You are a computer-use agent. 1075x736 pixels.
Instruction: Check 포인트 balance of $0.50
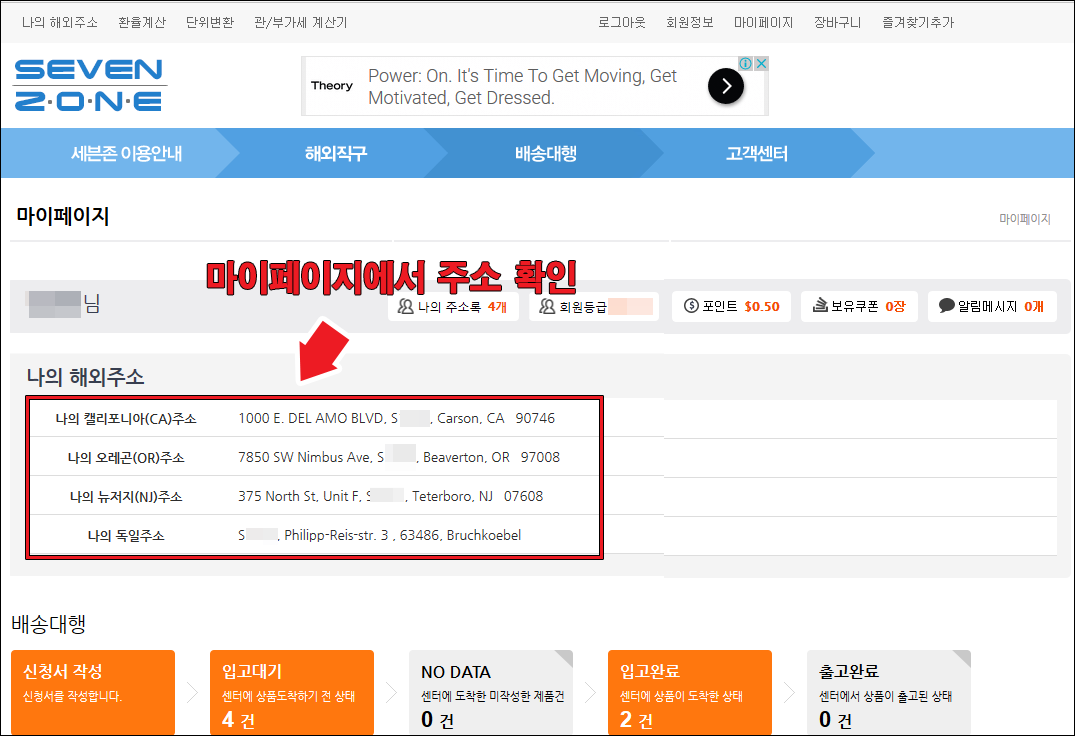coord(731,307)
